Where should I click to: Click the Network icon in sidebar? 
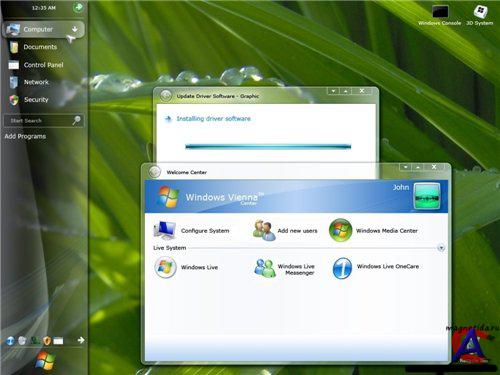pos(14,82)
